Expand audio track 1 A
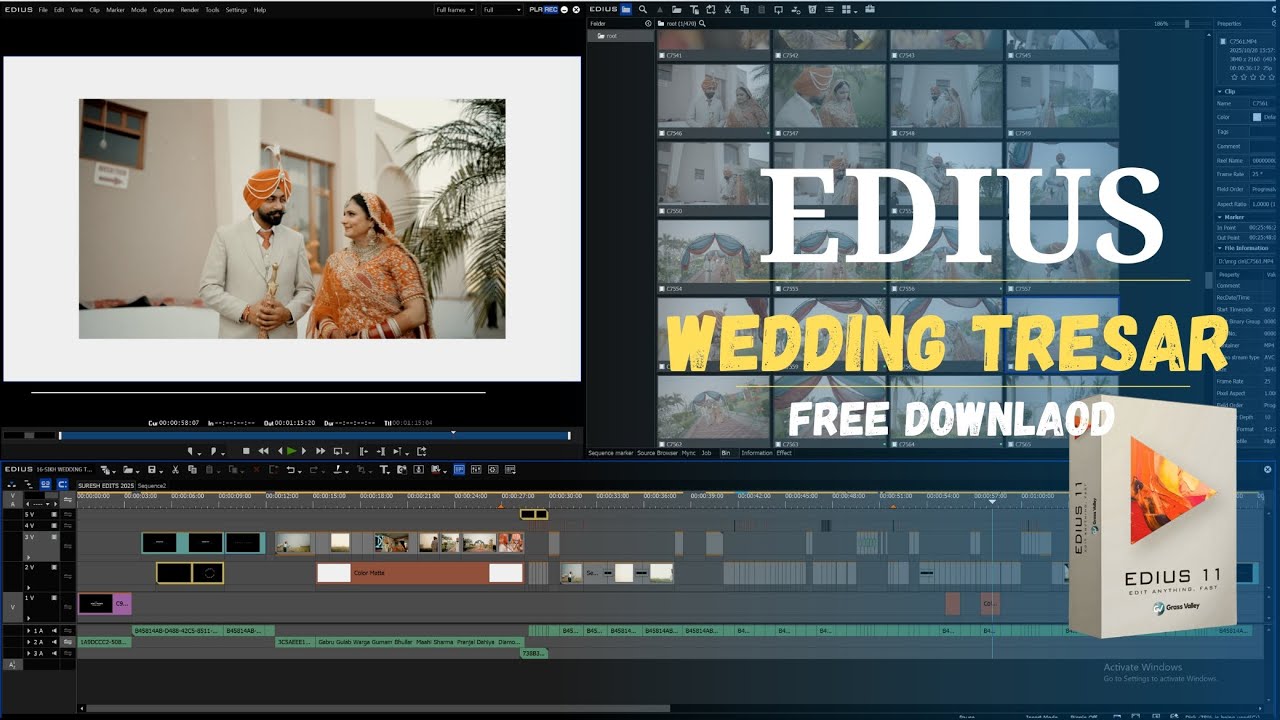The width and height of the screenshot is (1280, 720). pos(30,631)
